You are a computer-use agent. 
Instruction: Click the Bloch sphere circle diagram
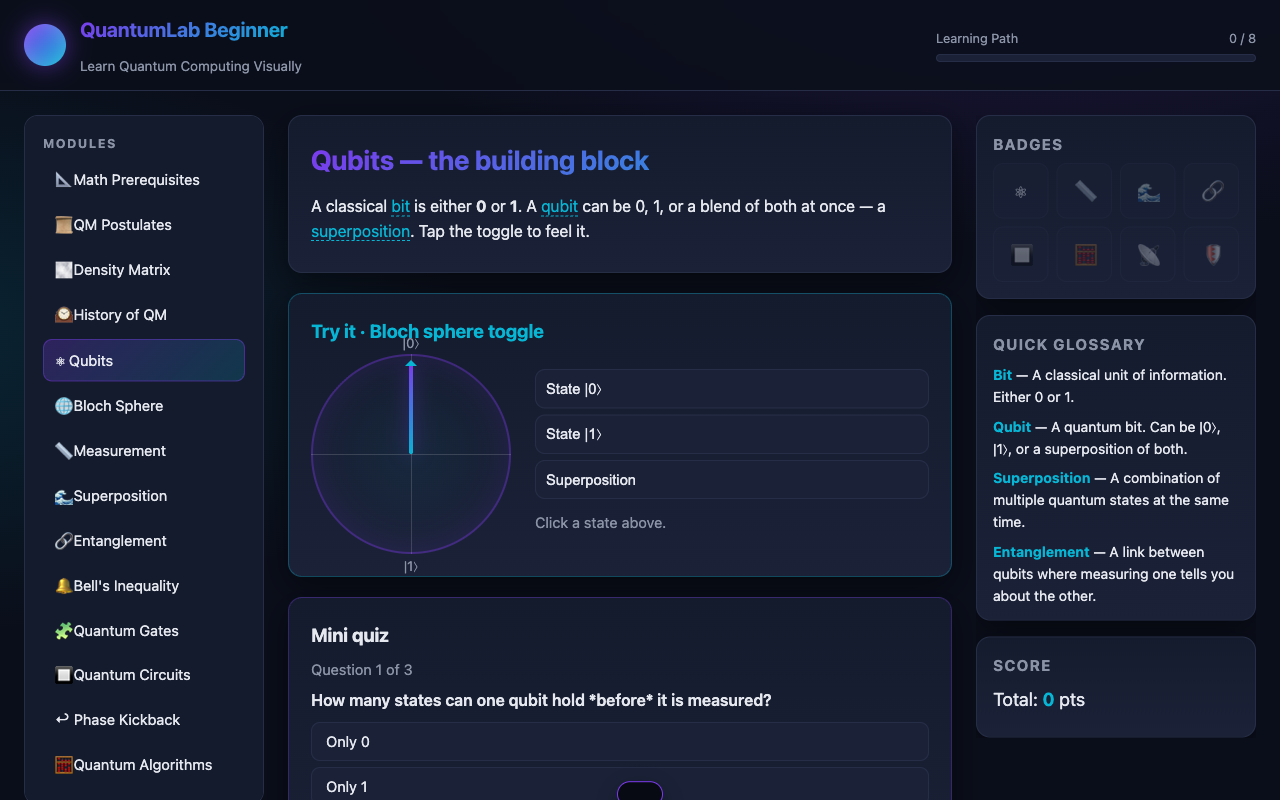point(411,454)
